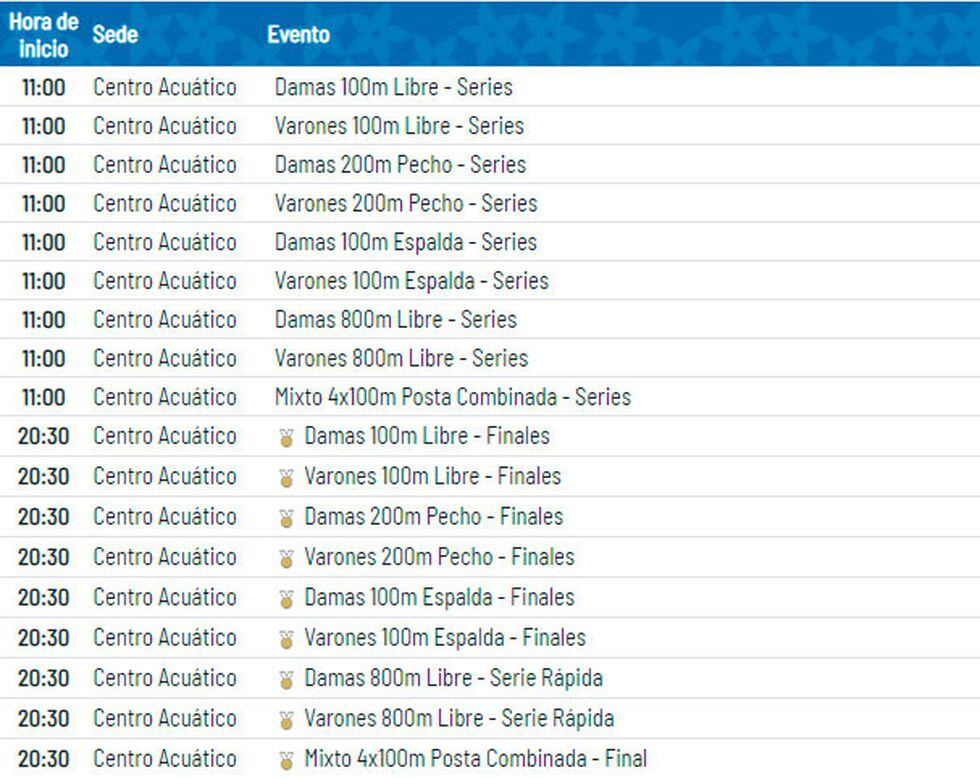Click the Sede column header

pyautogui.click(x=115, y=34)
